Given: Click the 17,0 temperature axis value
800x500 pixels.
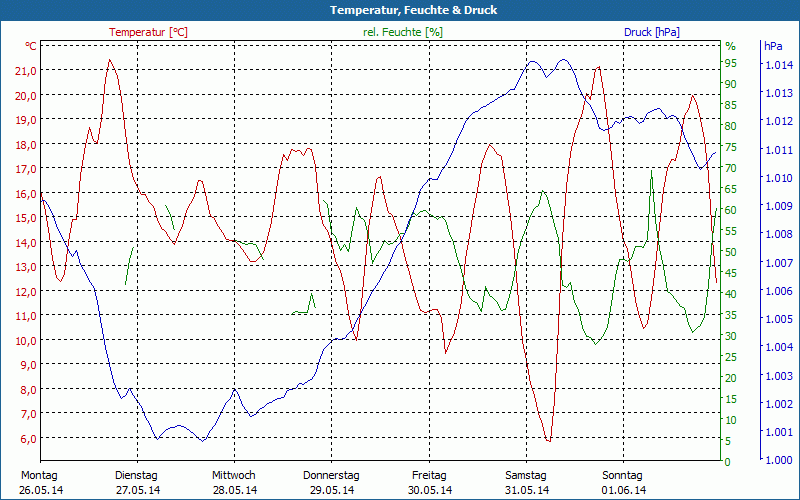Looking at the screenshot, I should coord(26,169).
